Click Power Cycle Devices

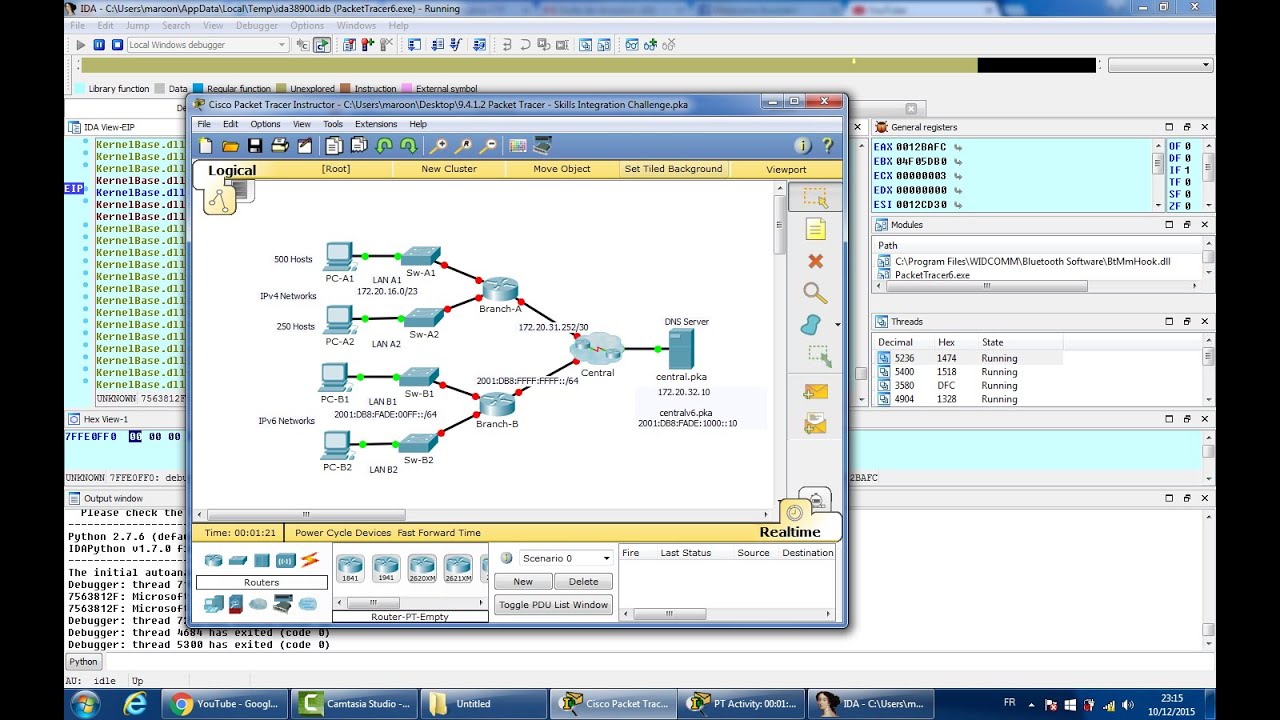343,533
